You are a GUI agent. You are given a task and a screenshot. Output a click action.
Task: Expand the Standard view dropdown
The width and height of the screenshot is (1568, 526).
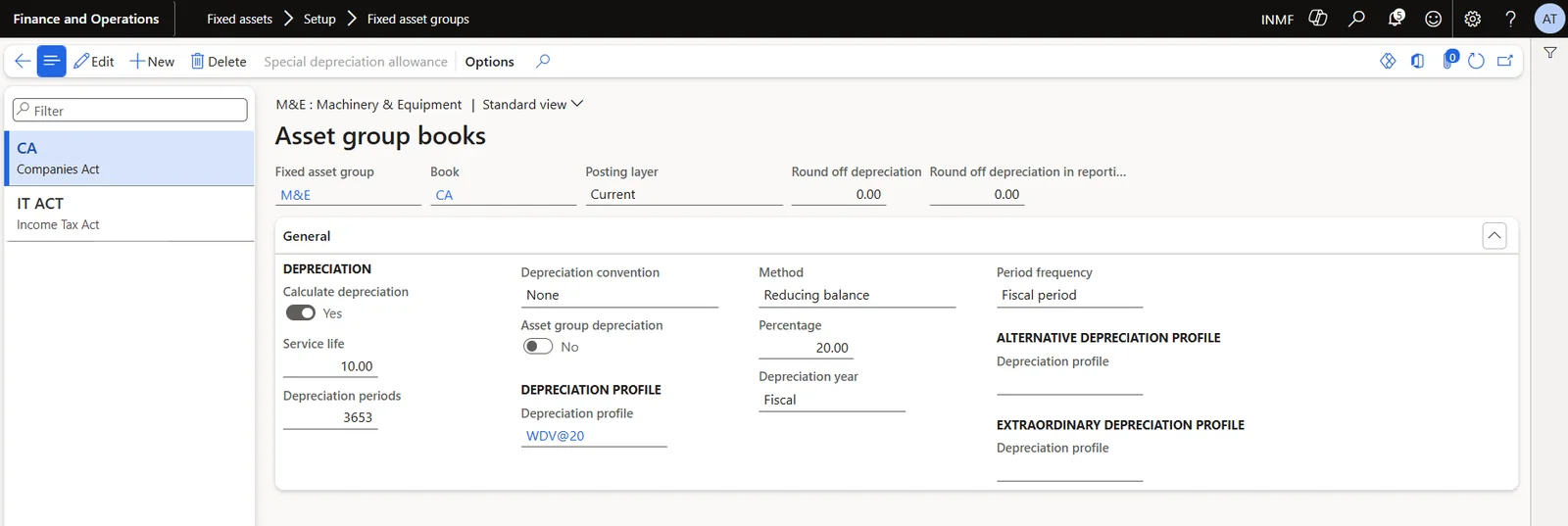coord(532,104)
